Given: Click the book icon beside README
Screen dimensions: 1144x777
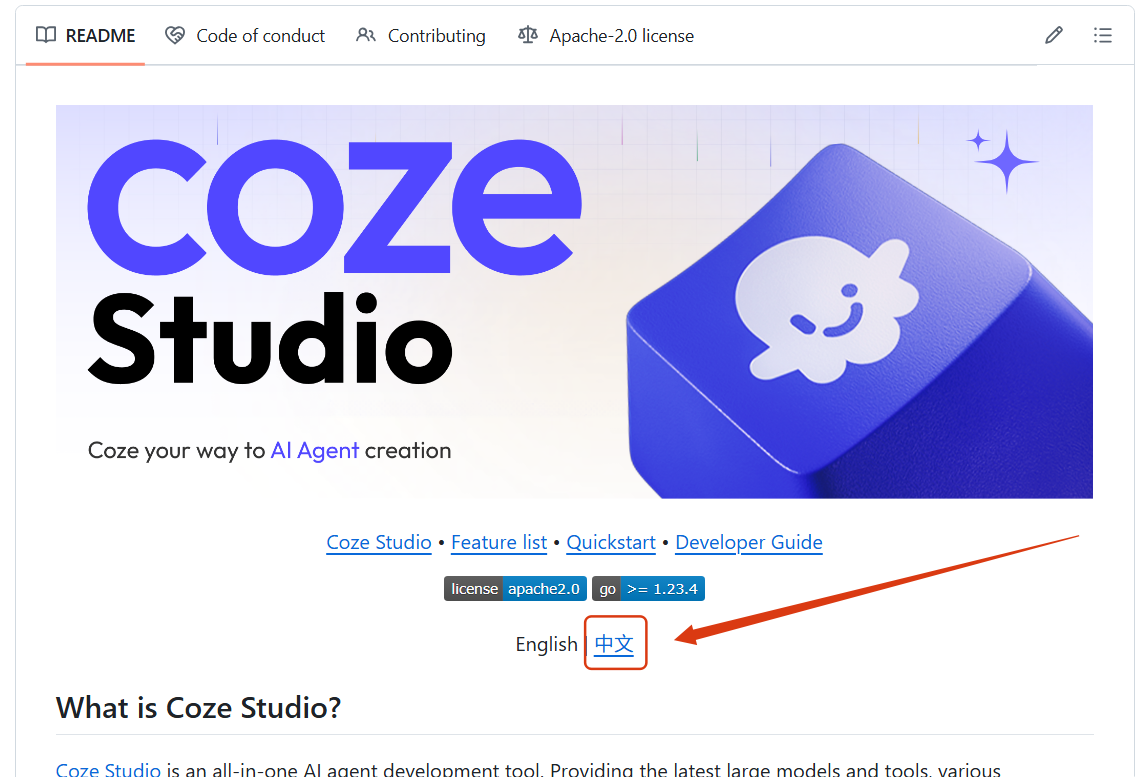Looking at the screenshot, I should point(46,35).
